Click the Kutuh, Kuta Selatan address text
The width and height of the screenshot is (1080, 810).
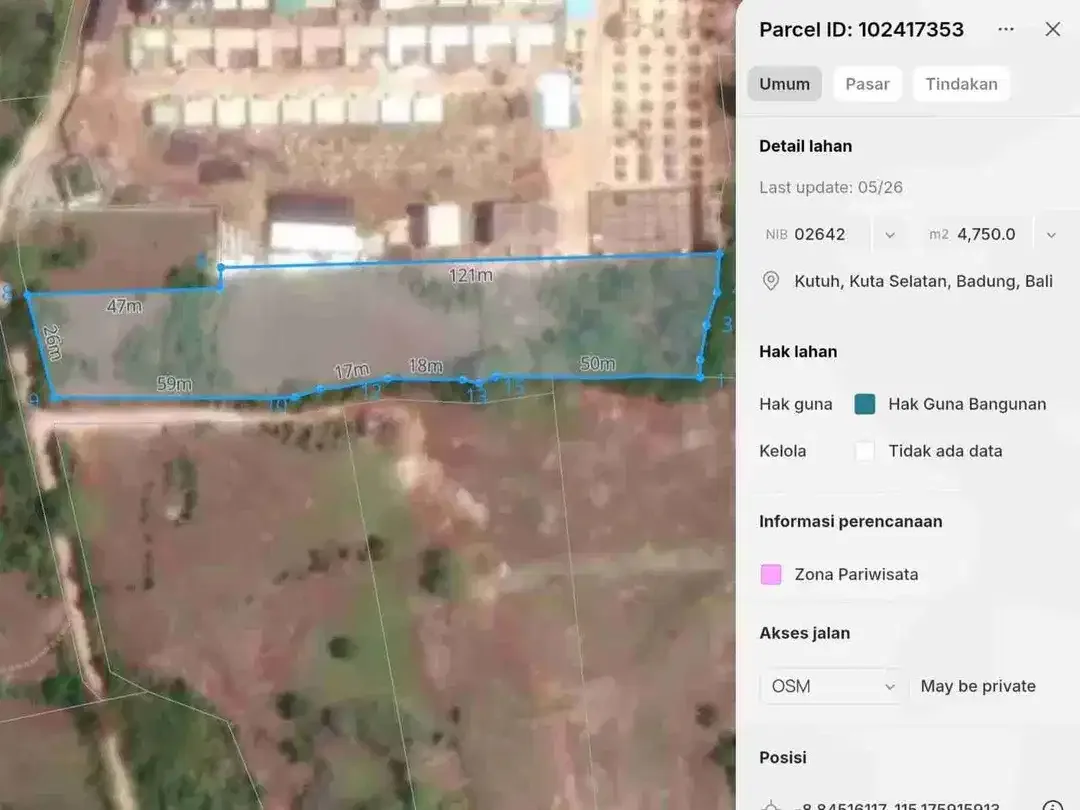[923, 281]
